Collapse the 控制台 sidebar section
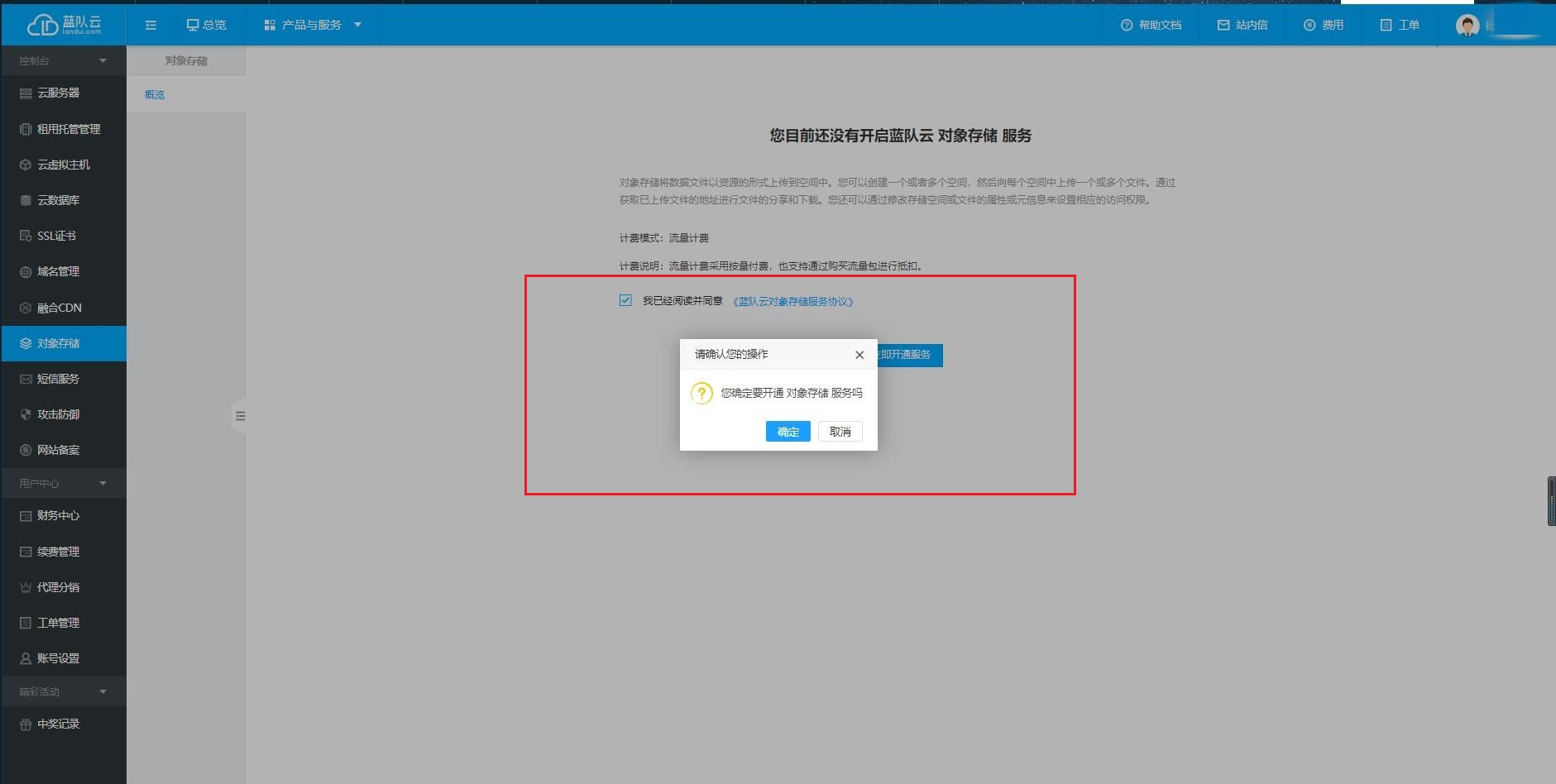 click(x=103, y=60)
